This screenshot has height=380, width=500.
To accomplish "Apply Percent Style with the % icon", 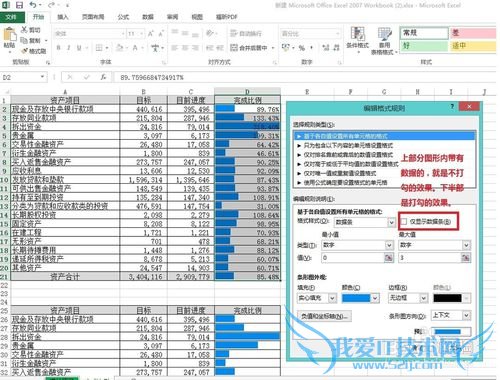I will coord(302,48).
